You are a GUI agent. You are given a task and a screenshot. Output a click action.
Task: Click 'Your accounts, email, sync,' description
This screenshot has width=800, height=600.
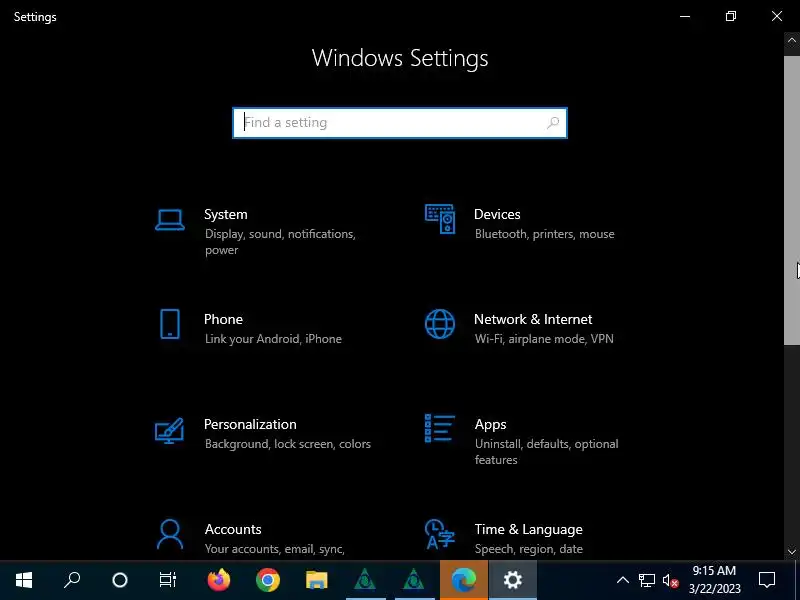tap(274, 549)
